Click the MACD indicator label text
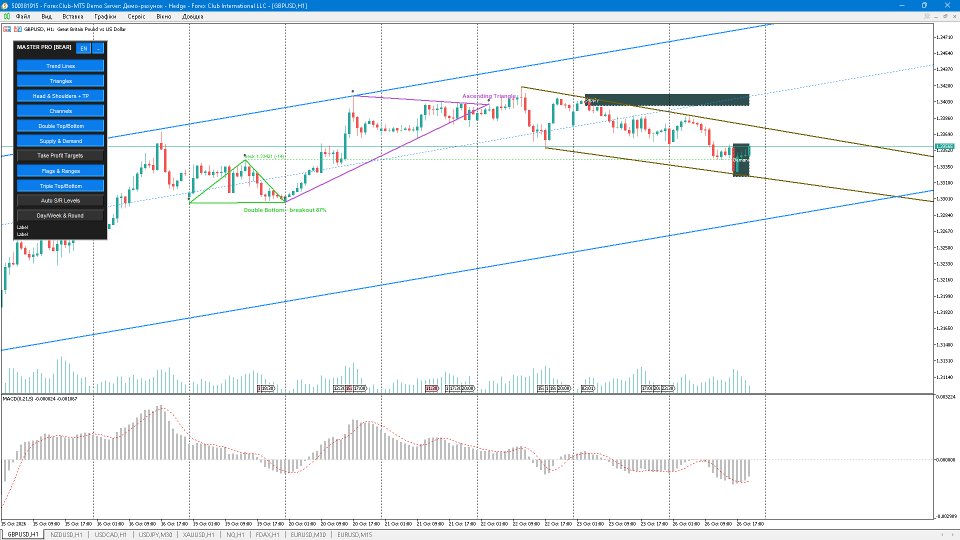Viewport: 960px width, 540px height. pos(40,399)
